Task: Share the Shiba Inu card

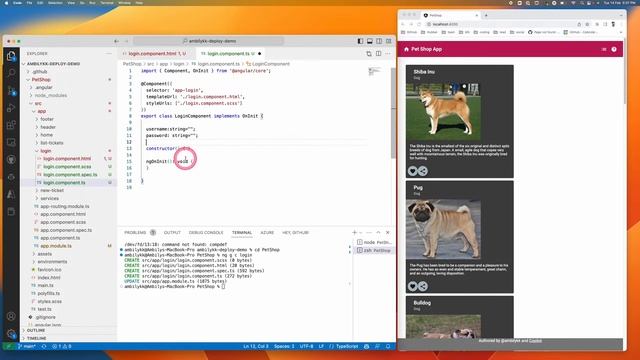Action: pos(423,171)
